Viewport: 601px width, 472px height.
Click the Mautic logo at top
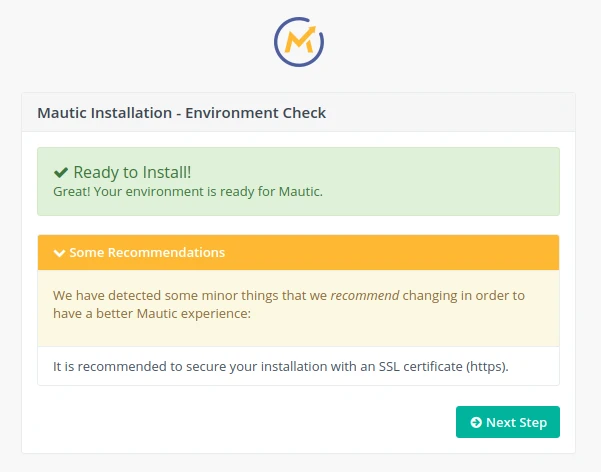(299, 42)
